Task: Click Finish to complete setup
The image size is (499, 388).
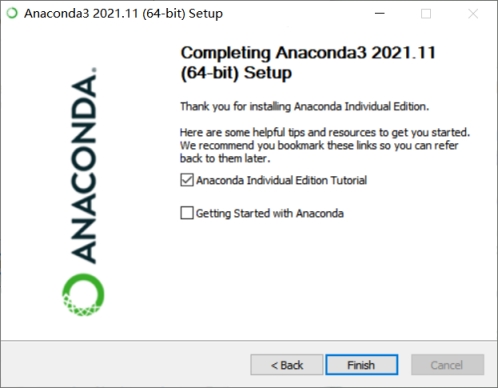Action: [x=362, y=365]
